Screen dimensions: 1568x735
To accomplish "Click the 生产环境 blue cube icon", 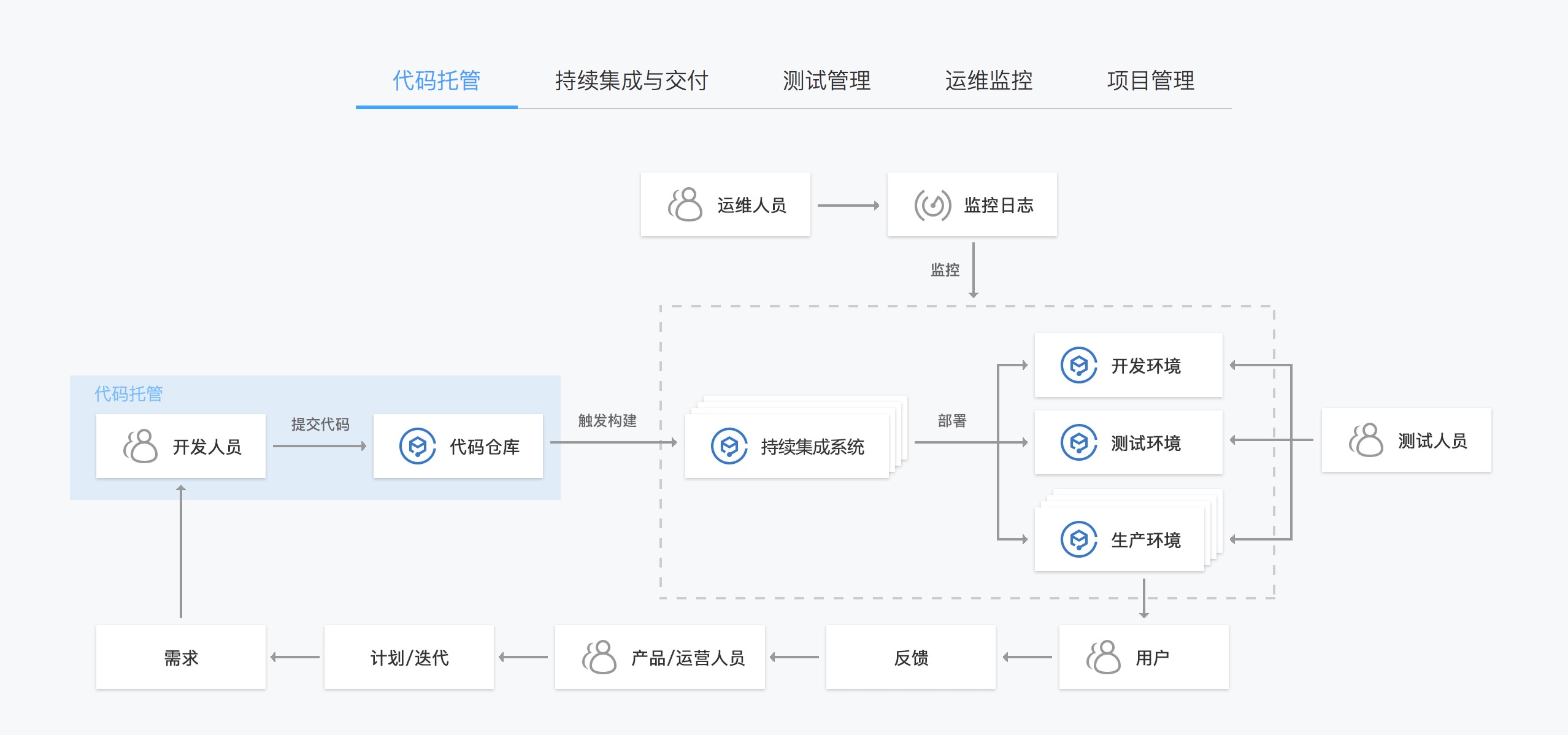I will (x=1078, y=539).
